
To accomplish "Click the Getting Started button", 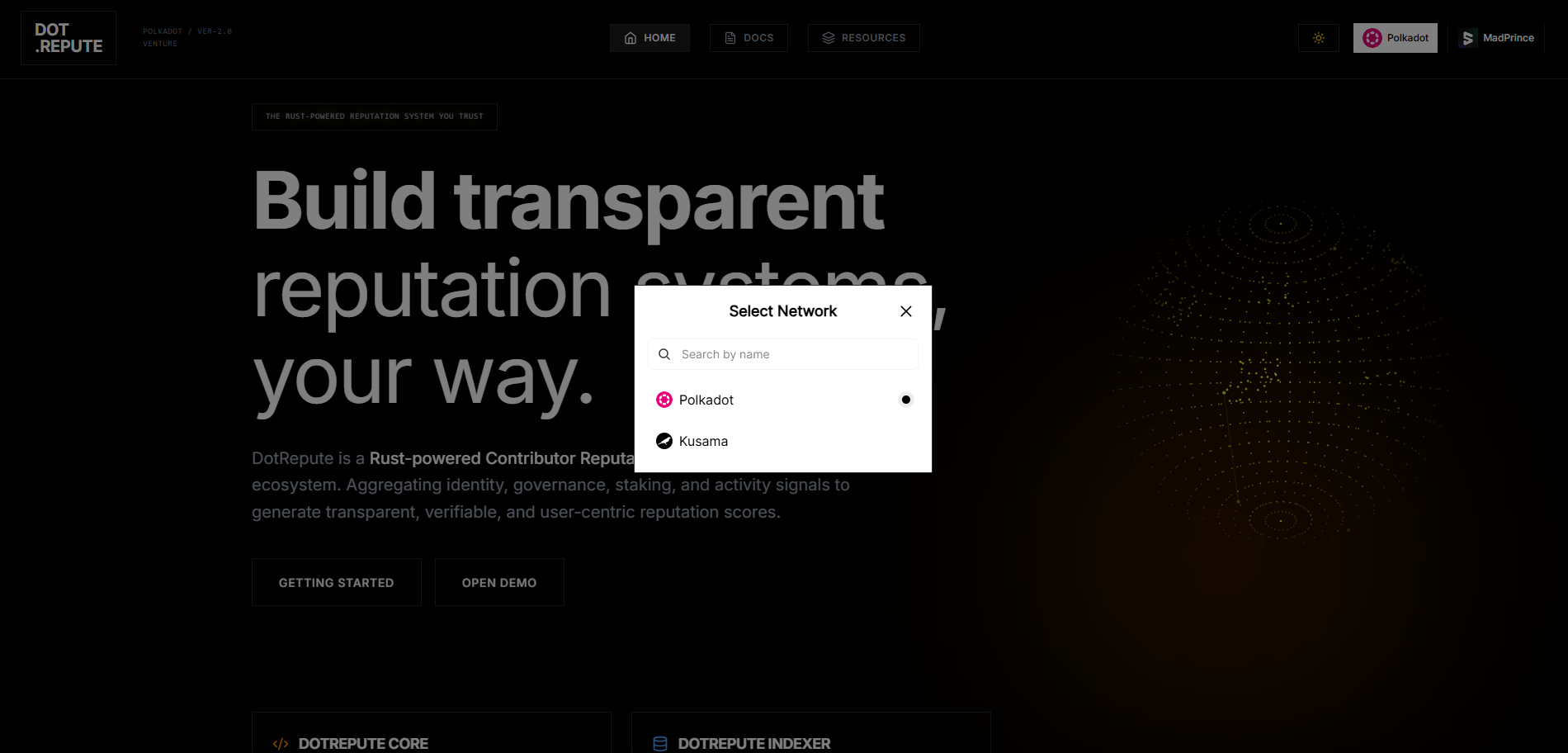I will click(337, 582).
